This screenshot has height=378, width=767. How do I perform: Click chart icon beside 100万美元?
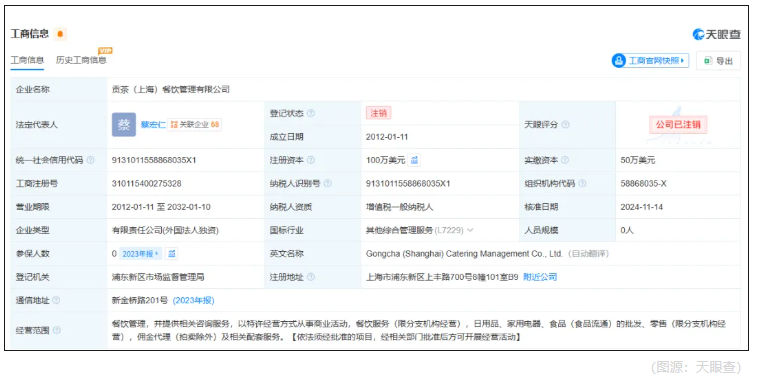click(414, 160)
